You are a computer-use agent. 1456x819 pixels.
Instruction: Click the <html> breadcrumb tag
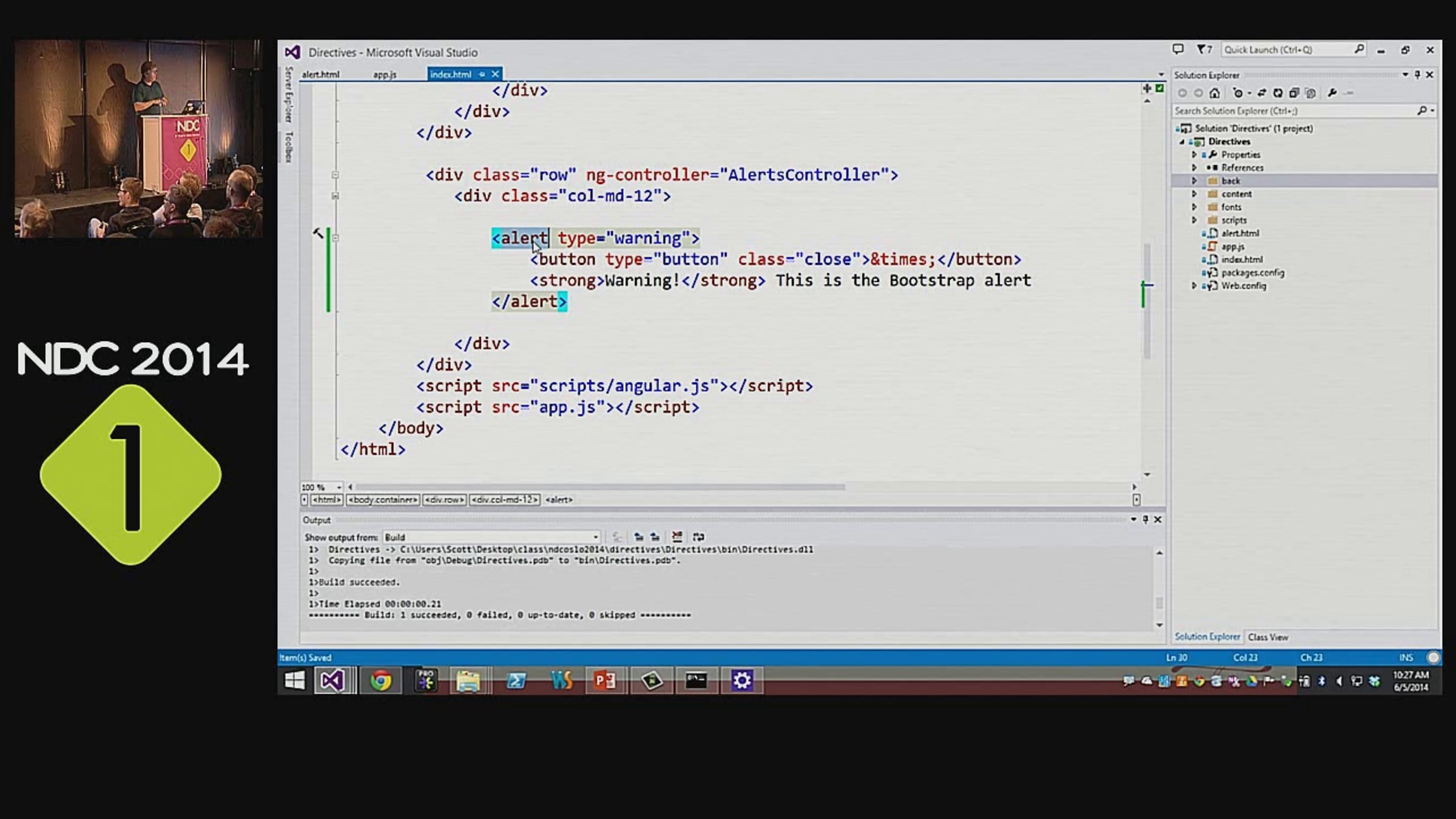[326, 500]
